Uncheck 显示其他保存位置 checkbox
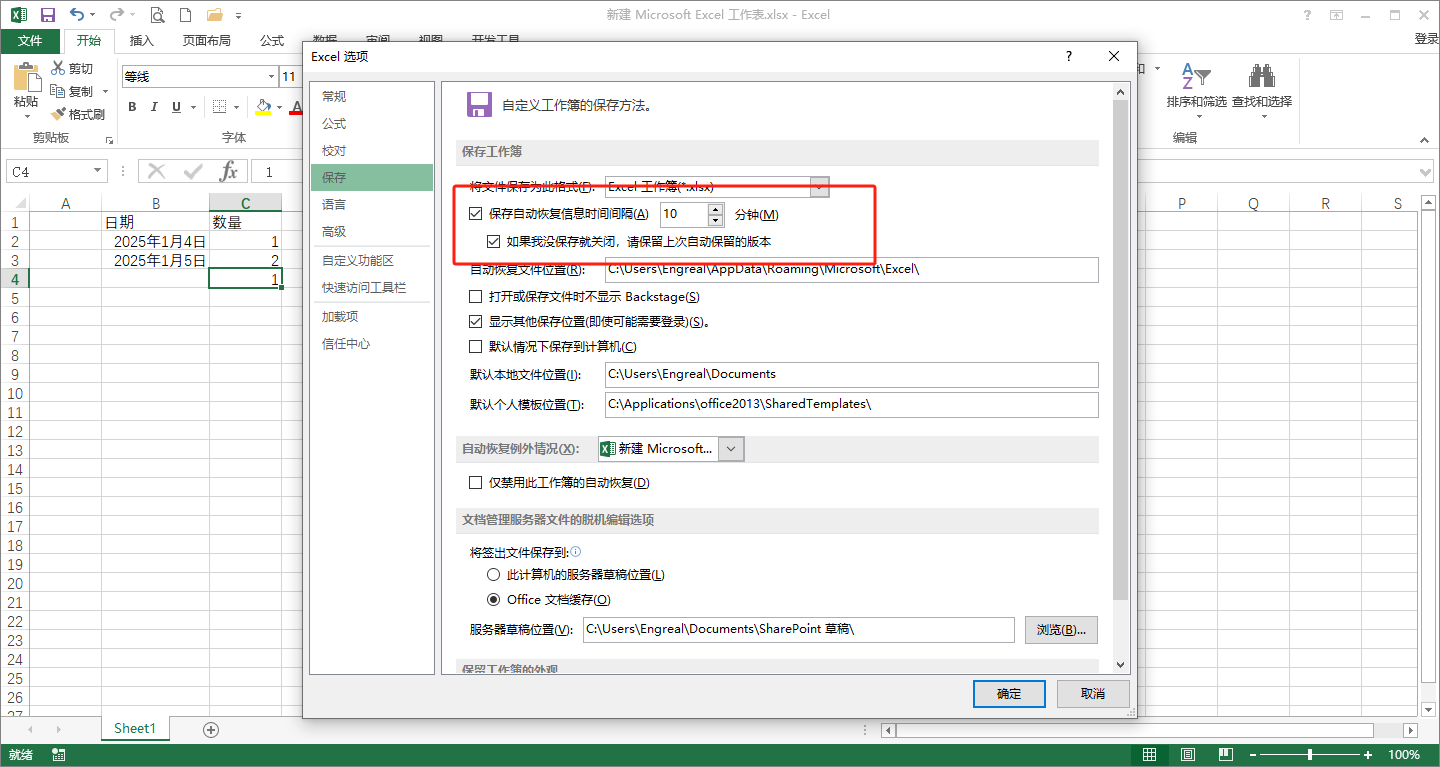 pyautogui.click(x=476, y=322)
